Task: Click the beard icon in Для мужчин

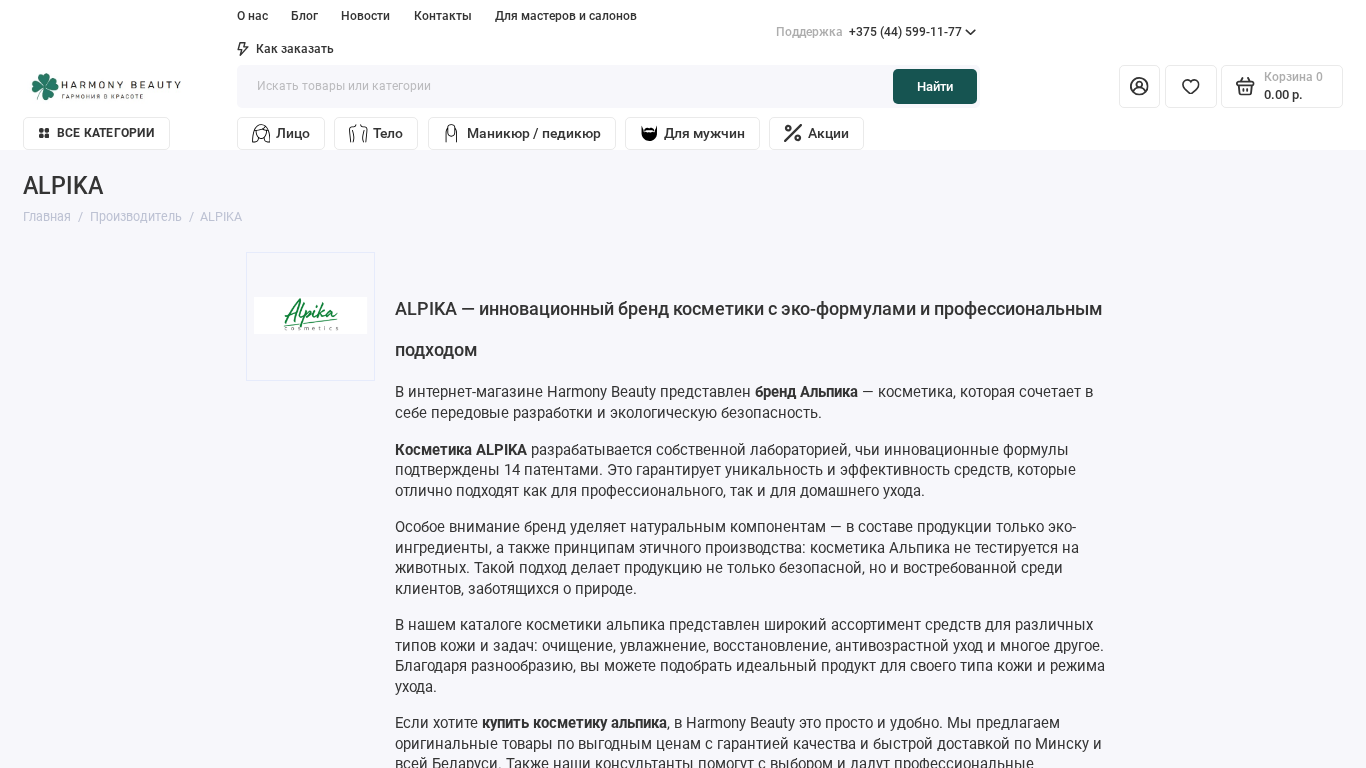Action: tap(649, 133)
